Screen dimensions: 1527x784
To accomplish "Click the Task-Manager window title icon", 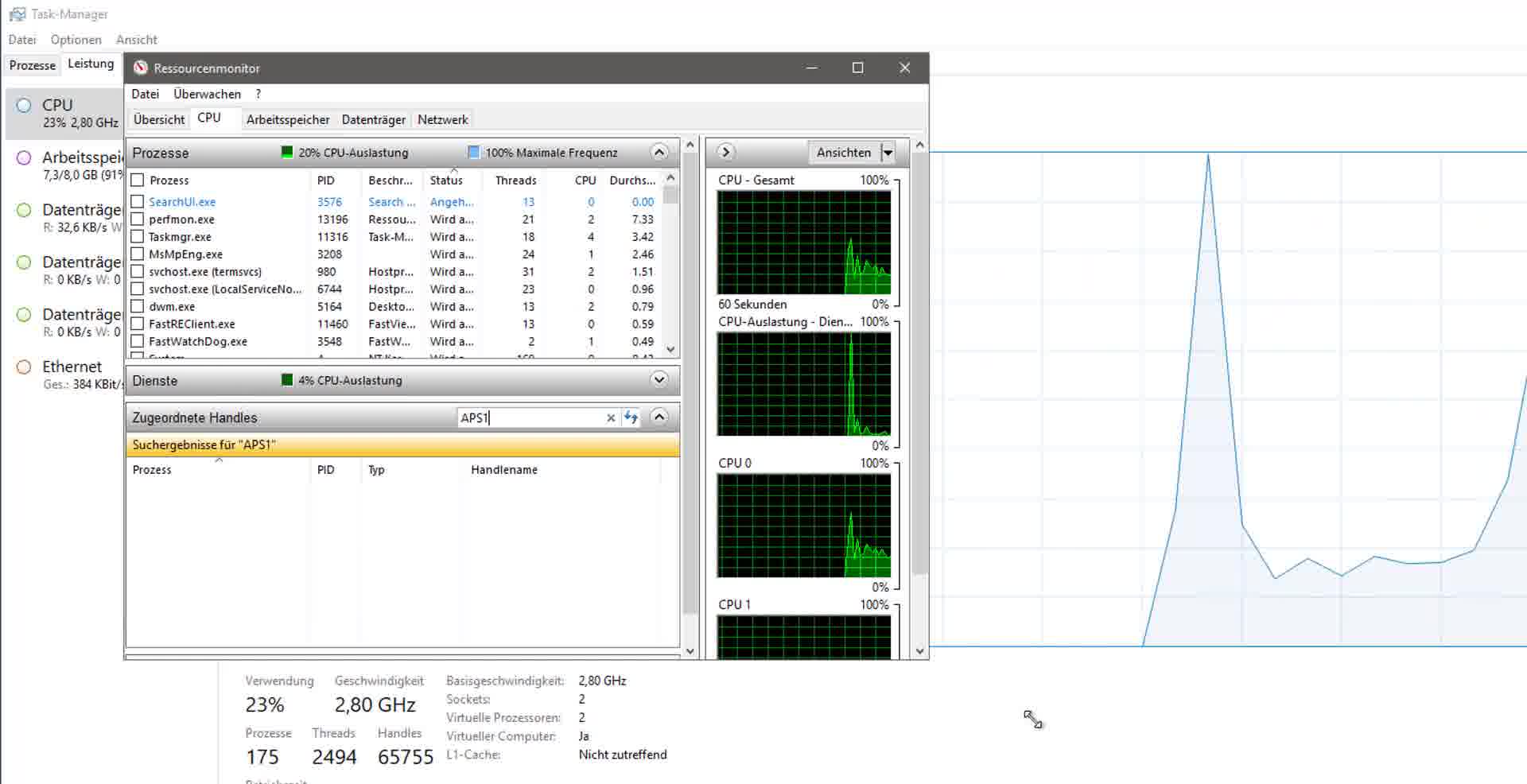I will [x=17, y=14].
